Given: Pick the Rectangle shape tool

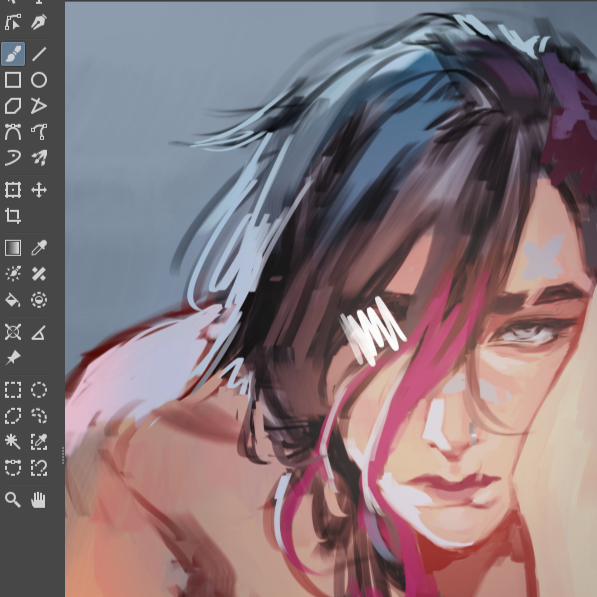Looking at the screenshot, I should coord(13,80).
